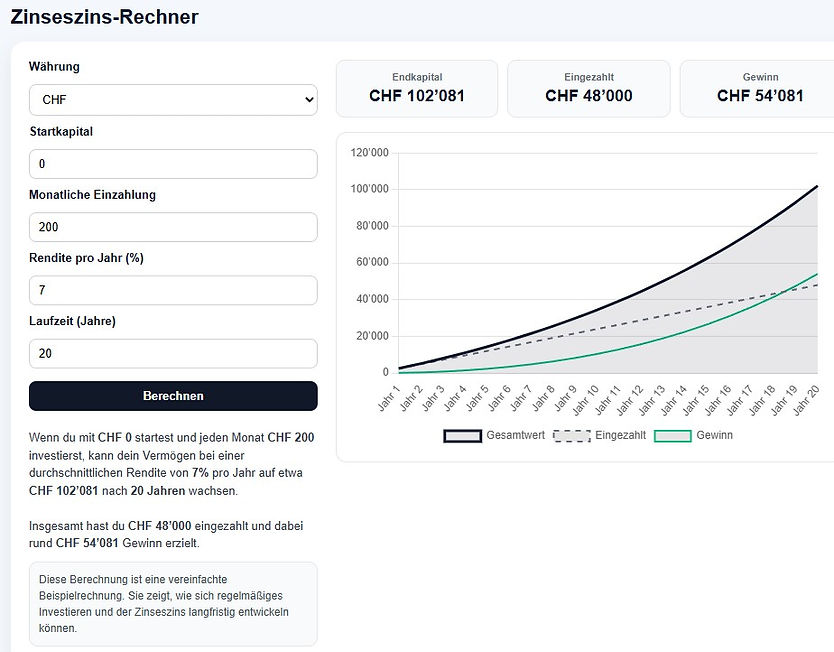834x652 pixels.
Task: Open the Währung currency dropdown
Action: click(x=173, y=100)
